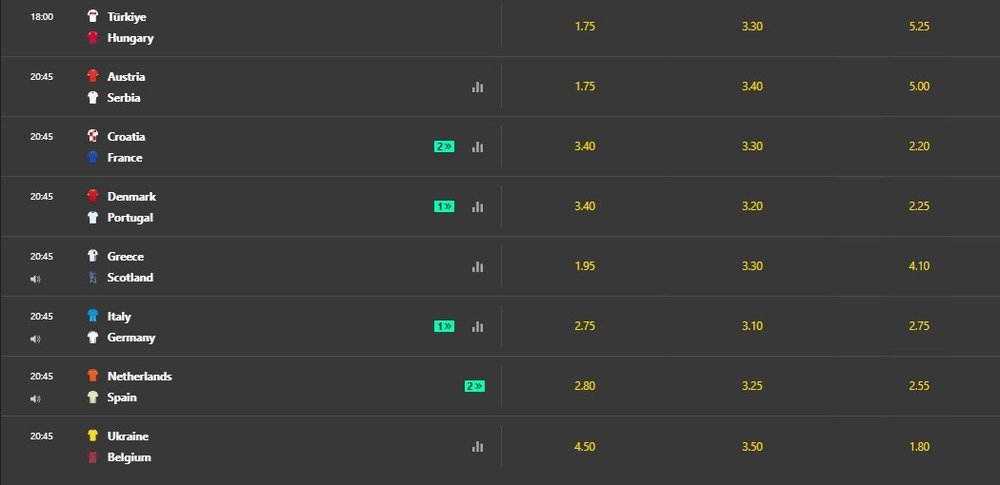Open stats chart icon for Croatia vs France

[x=478, y=147]
